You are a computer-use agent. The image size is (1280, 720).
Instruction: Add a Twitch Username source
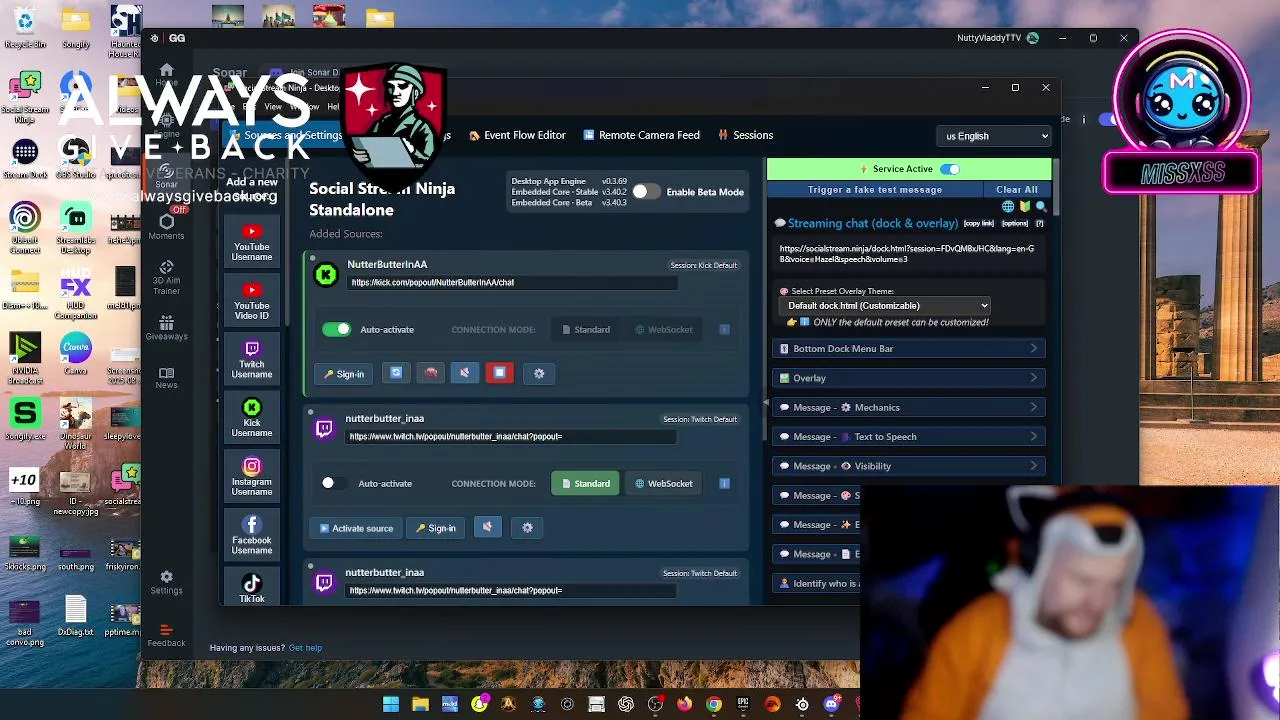point(252,360)
